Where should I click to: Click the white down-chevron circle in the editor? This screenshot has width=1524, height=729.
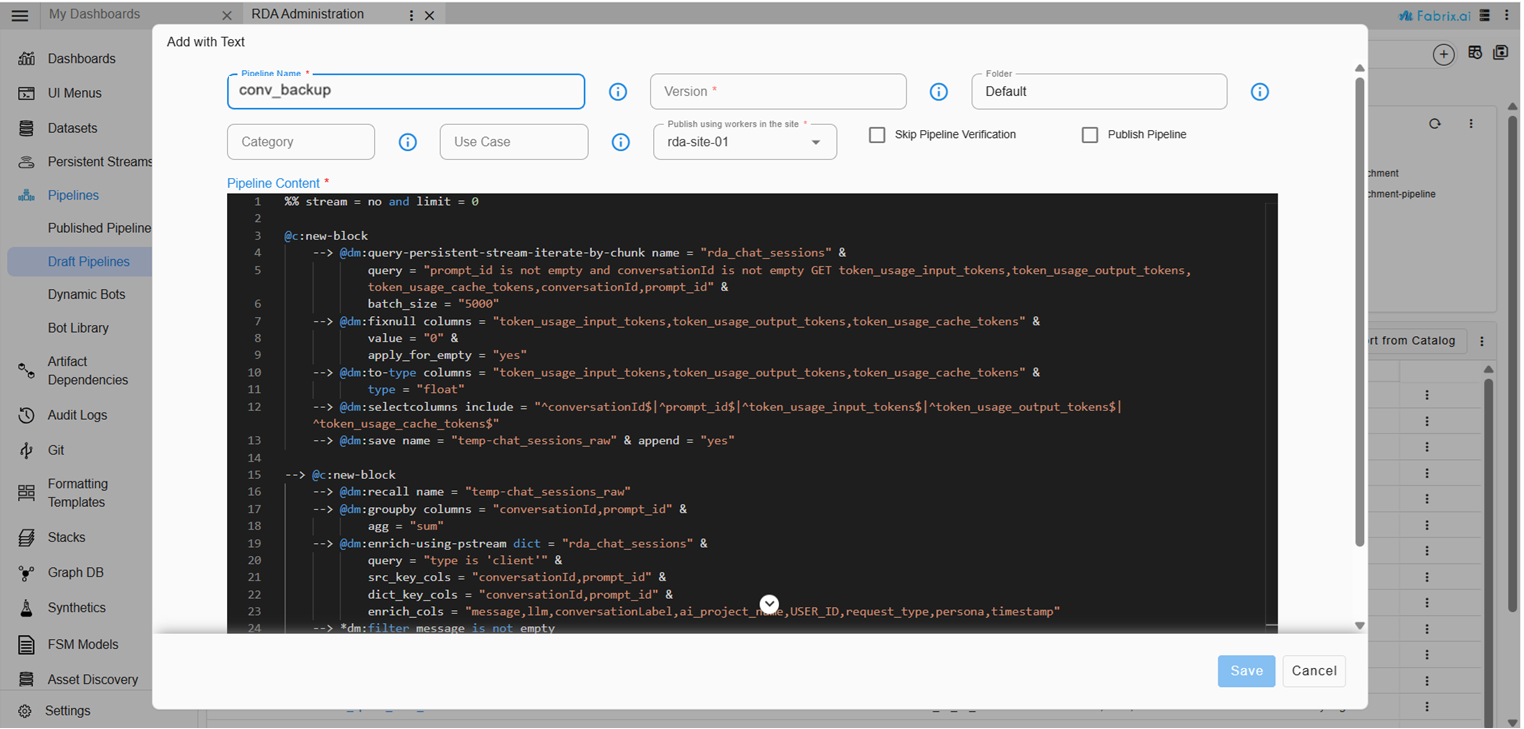[769, 604]
